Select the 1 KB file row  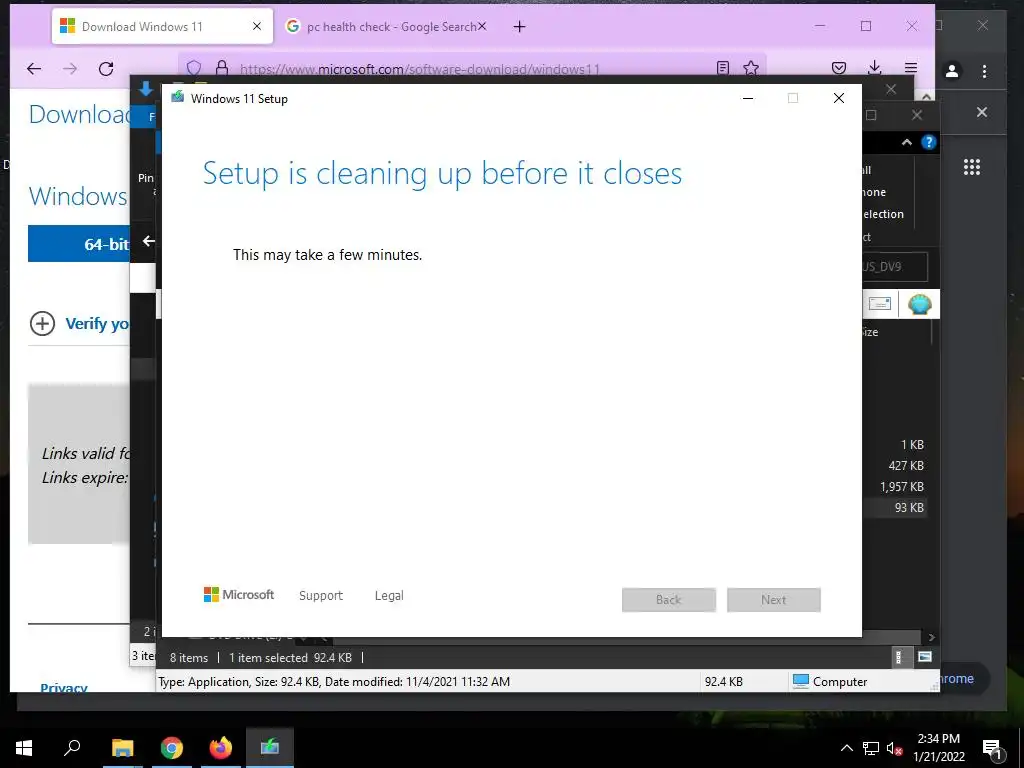894,445
